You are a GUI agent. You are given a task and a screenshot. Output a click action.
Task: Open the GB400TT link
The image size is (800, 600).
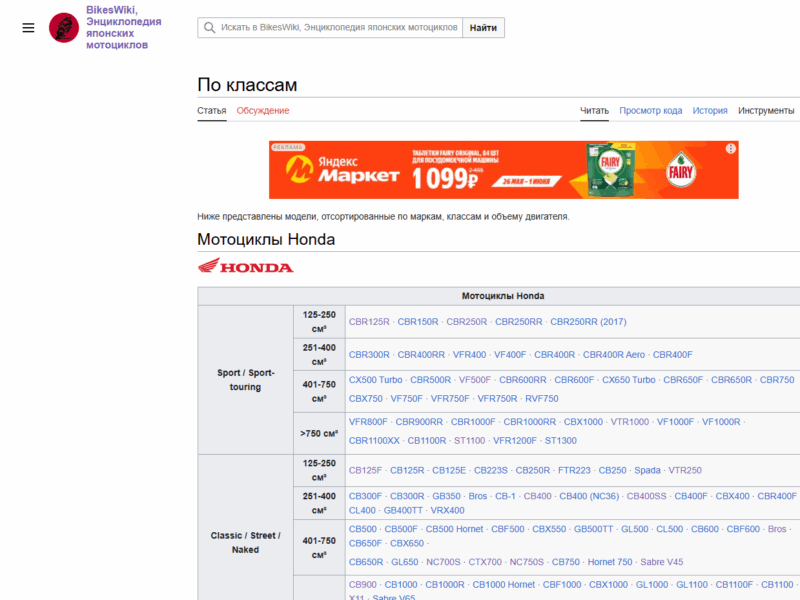[403, 511]
